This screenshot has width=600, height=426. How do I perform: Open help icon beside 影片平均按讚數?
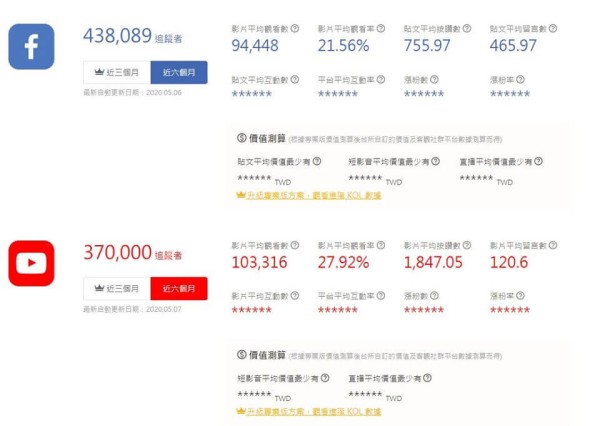point(467,245)
